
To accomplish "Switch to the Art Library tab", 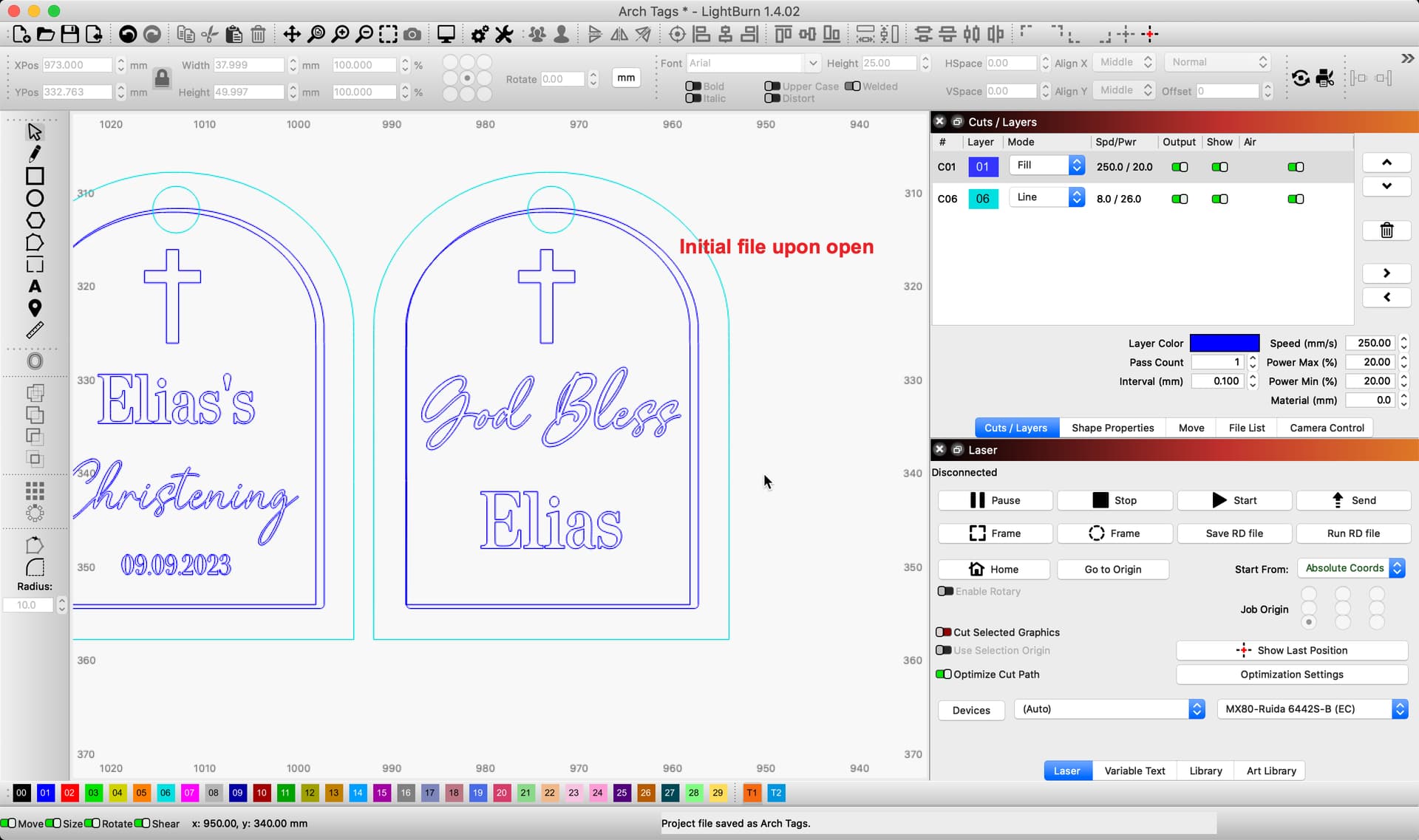I will 1271,771.
